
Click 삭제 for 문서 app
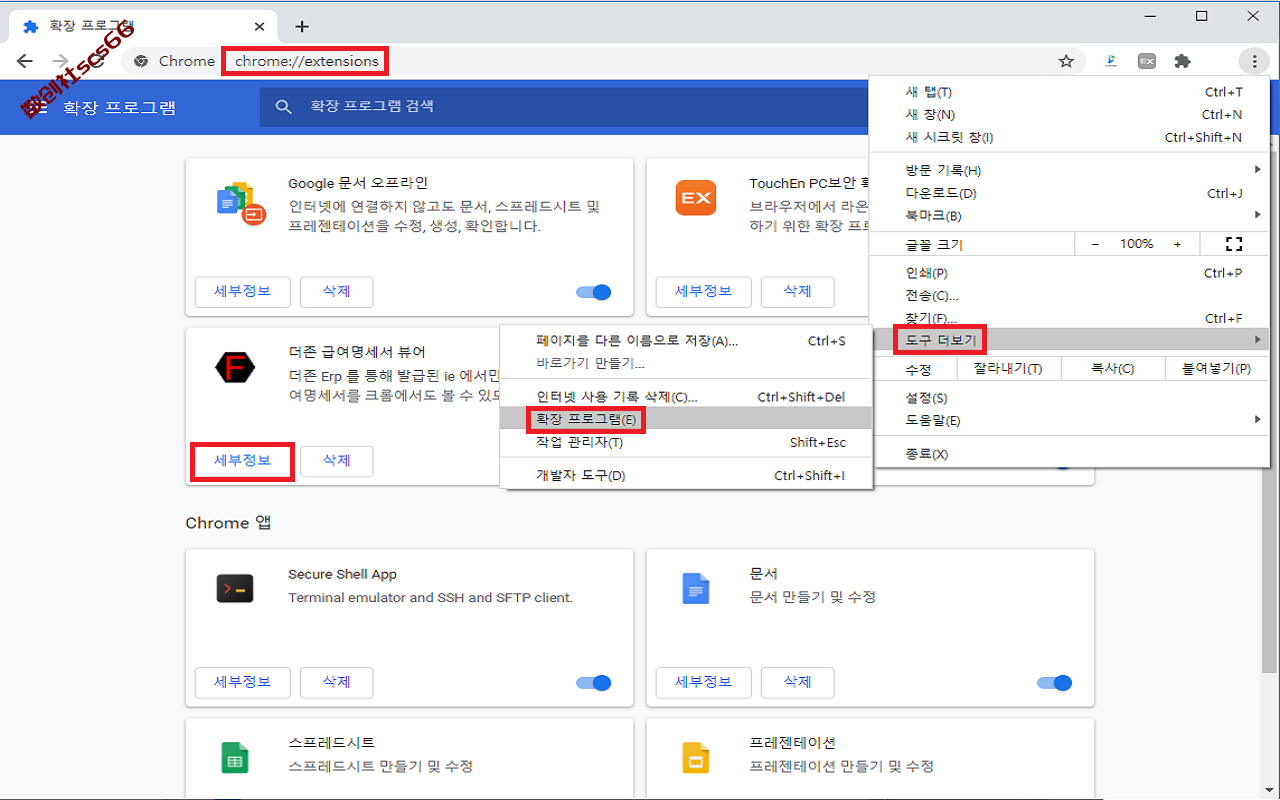(798, 683)
